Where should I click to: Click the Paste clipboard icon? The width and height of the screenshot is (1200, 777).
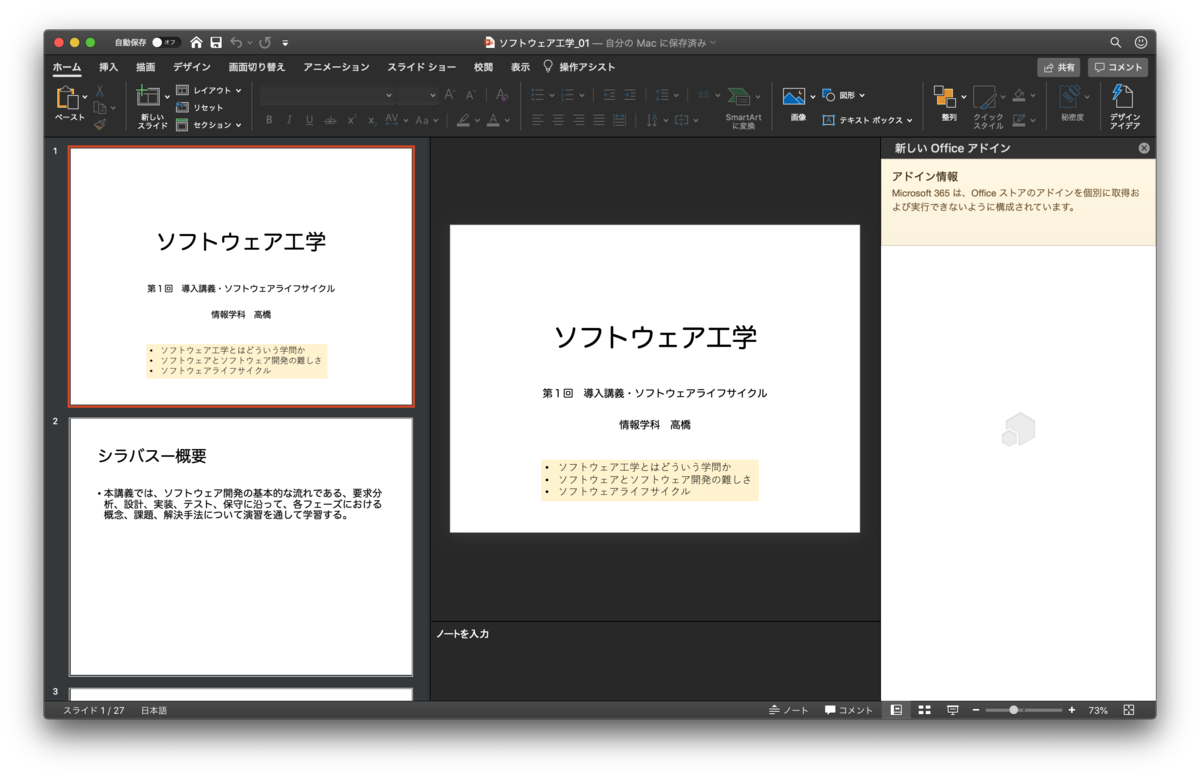(67, 98)
